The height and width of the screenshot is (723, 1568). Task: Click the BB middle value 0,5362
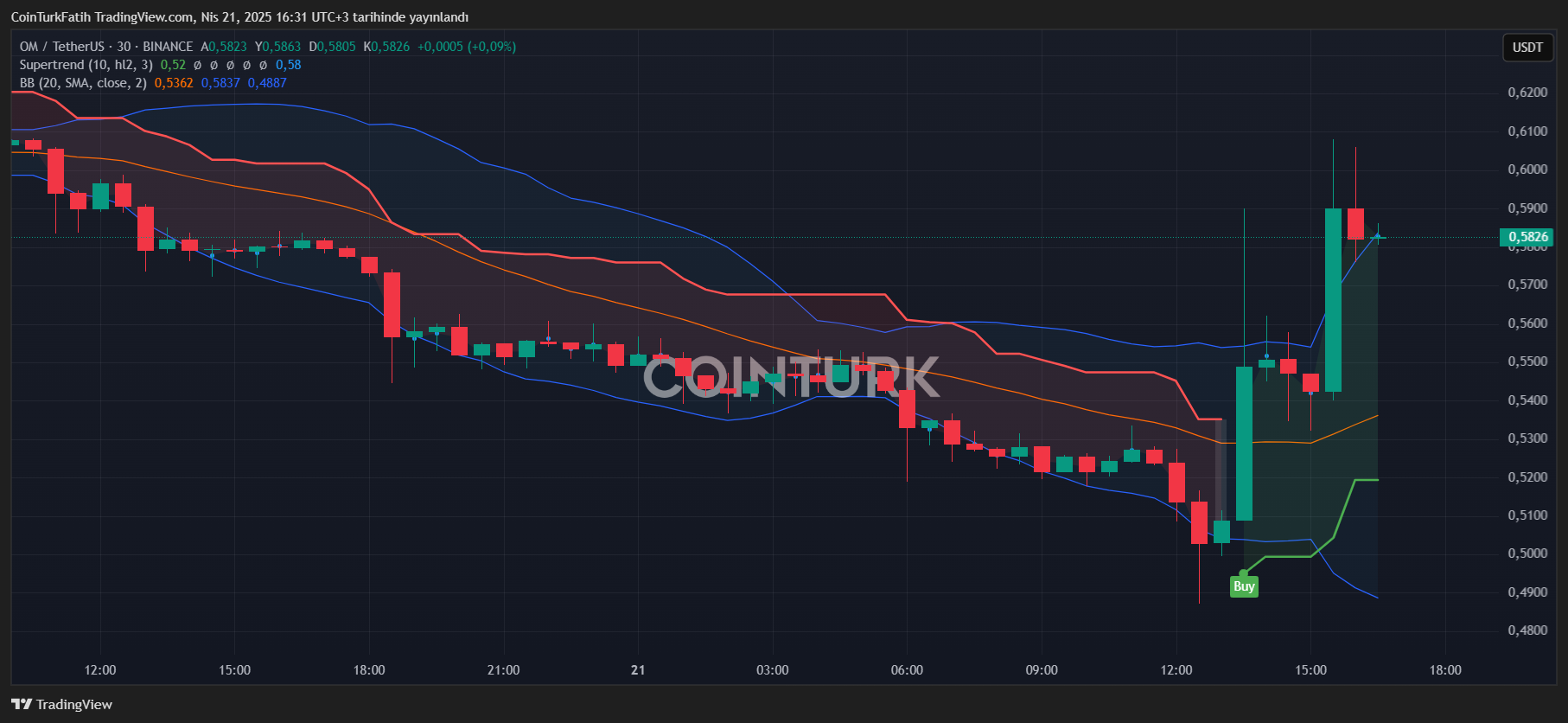pyautogui.click(x=174, y=83)
